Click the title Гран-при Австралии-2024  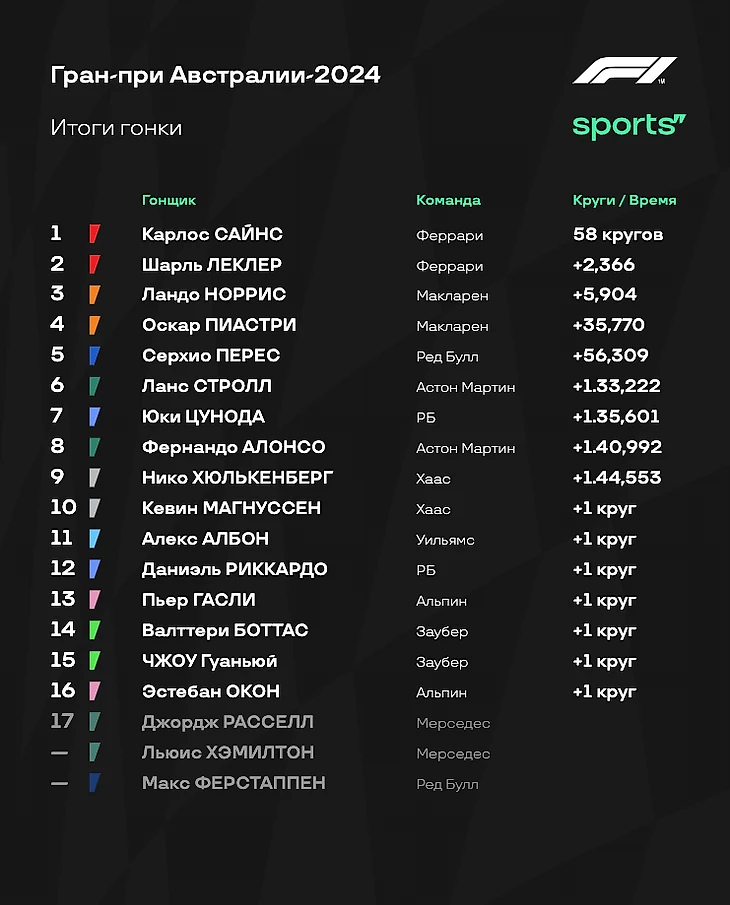pos(215,75)
